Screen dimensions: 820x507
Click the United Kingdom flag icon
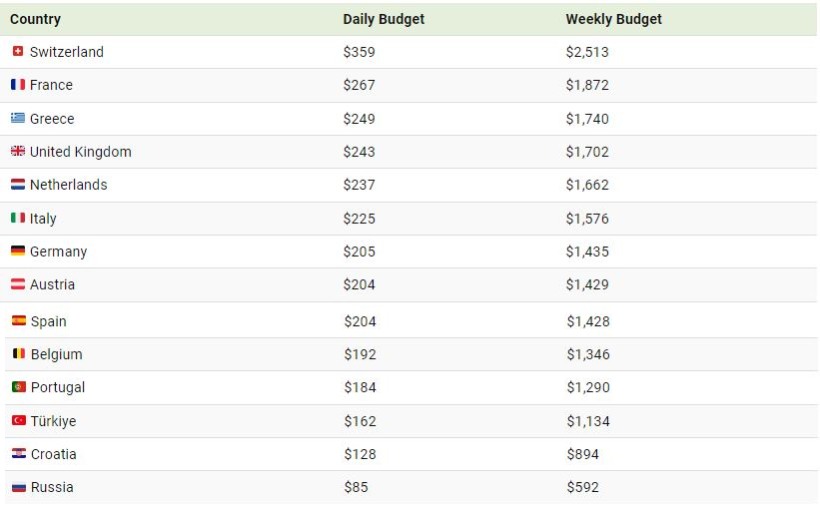point(18,151)
